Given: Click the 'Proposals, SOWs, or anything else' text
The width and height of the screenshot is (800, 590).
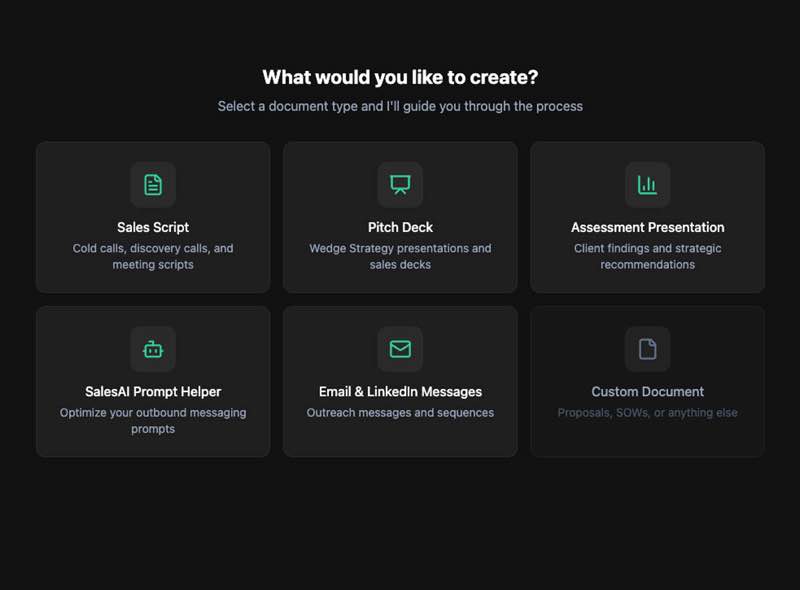Looking at the screenshot, I should pyautogui.click(x=647, y=412).
